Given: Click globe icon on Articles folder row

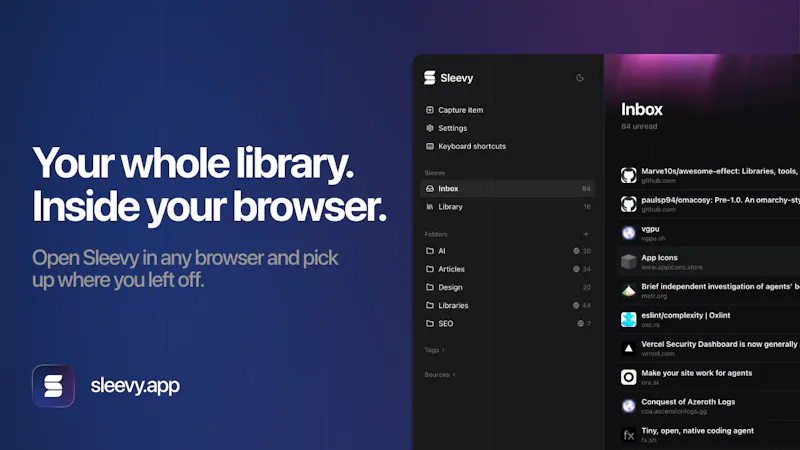Looking at the screenshot, I should [x=576, y=269].
